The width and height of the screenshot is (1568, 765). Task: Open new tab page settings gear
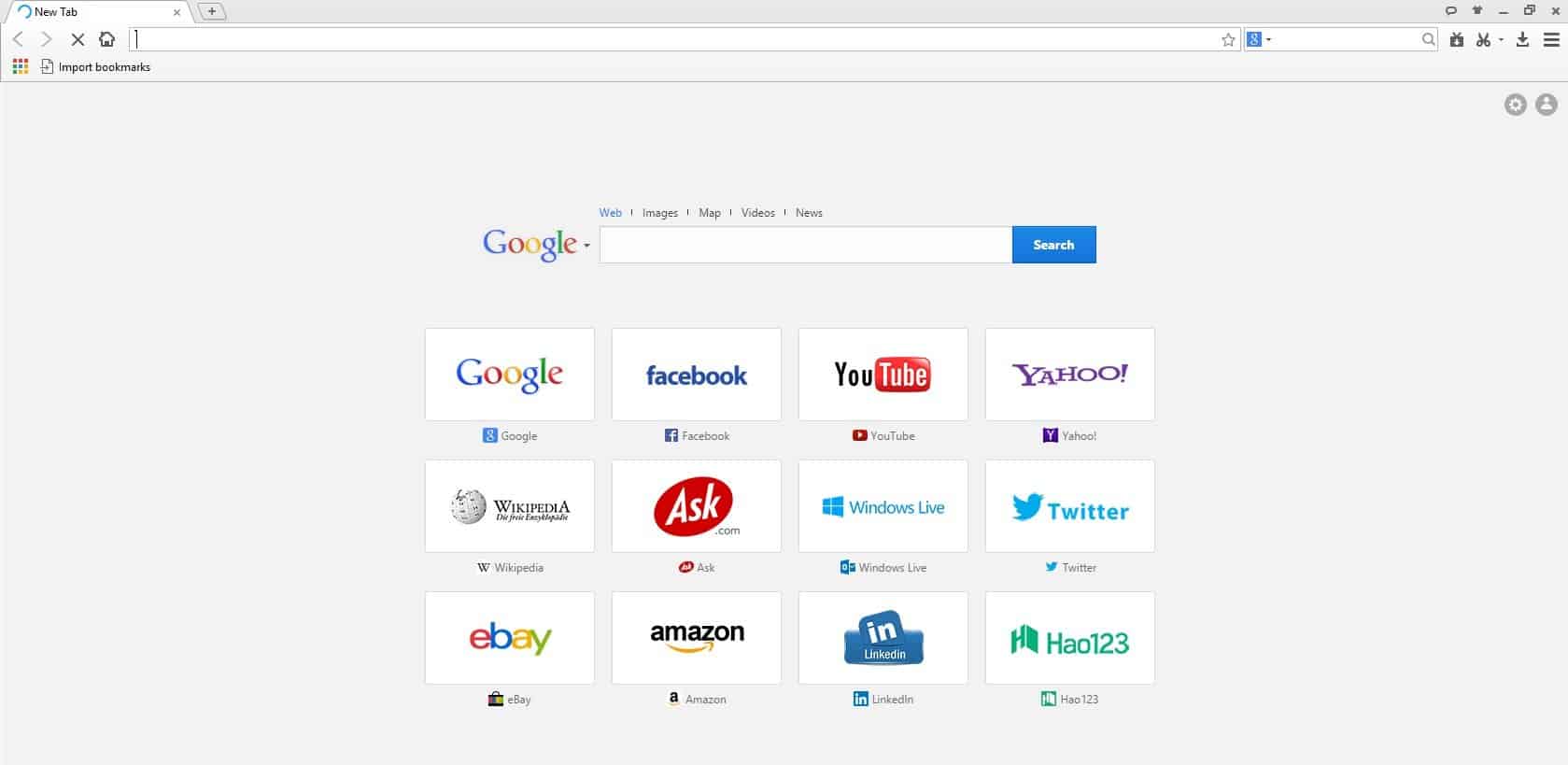tap(1516, 105)
